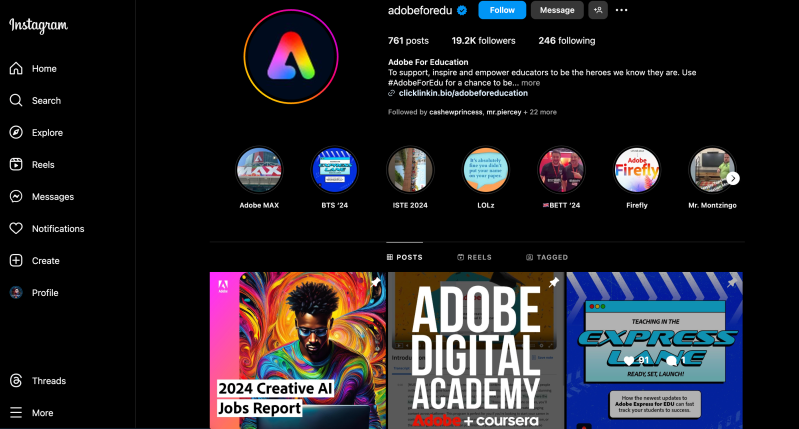
Task: Click the Create plus icon
Action: pyautogui.click(x=16, y=260)
